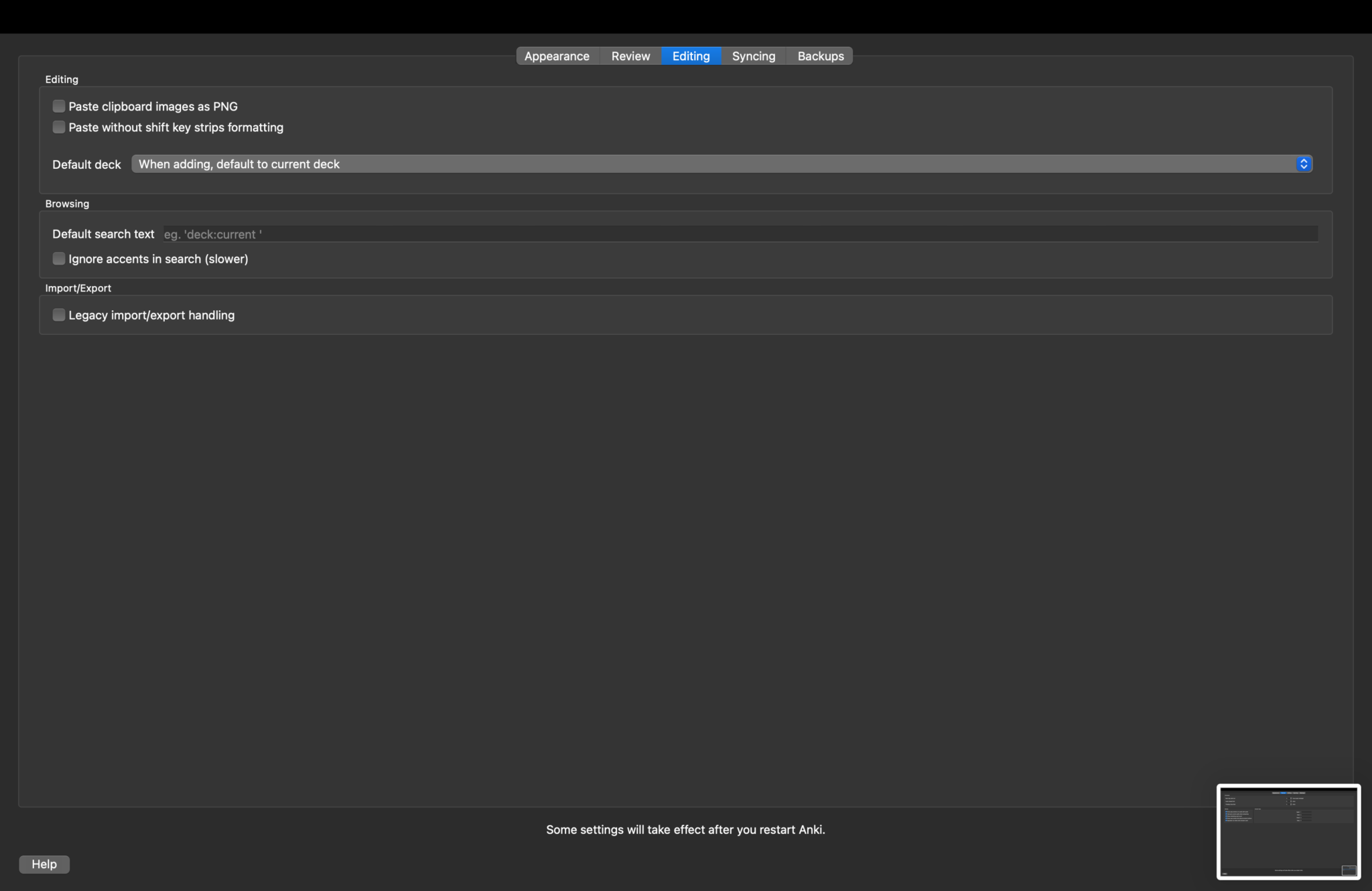Click the 'Default search text' label
Screen dimensions: 1372x891
point(103,234)
